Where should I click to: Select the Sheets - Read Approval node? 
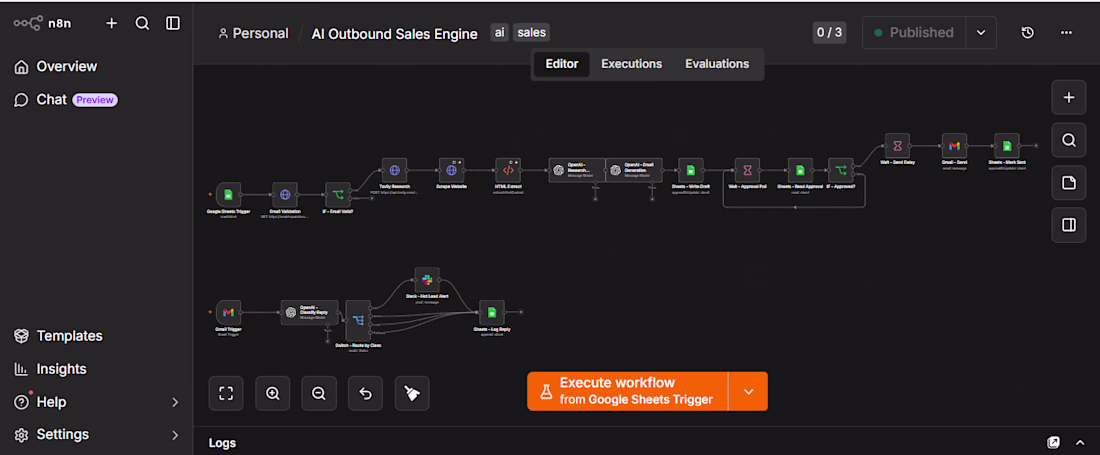[800, 170]
